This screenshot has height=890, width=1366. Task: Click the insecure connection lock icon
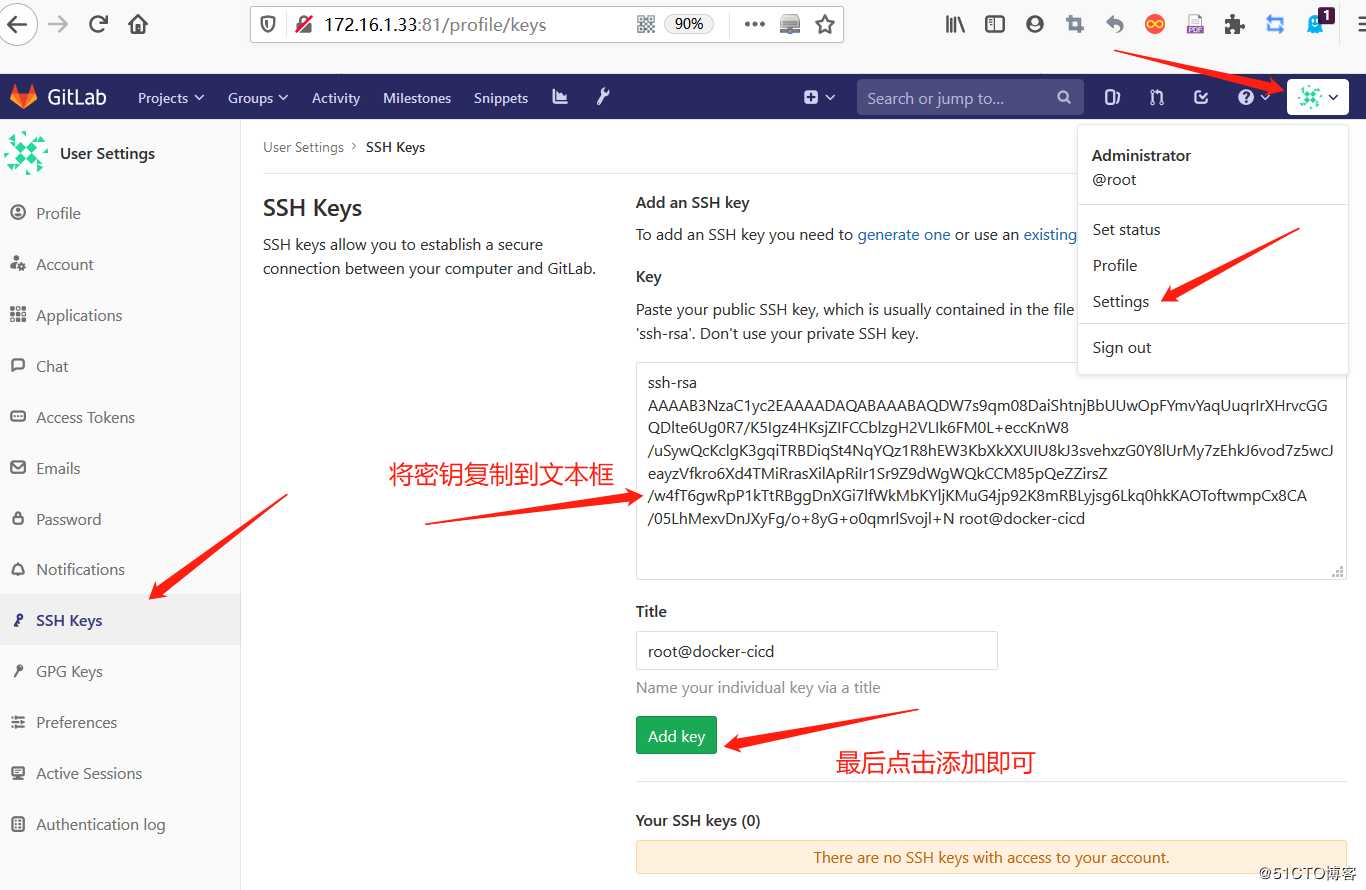click(303, 25)
